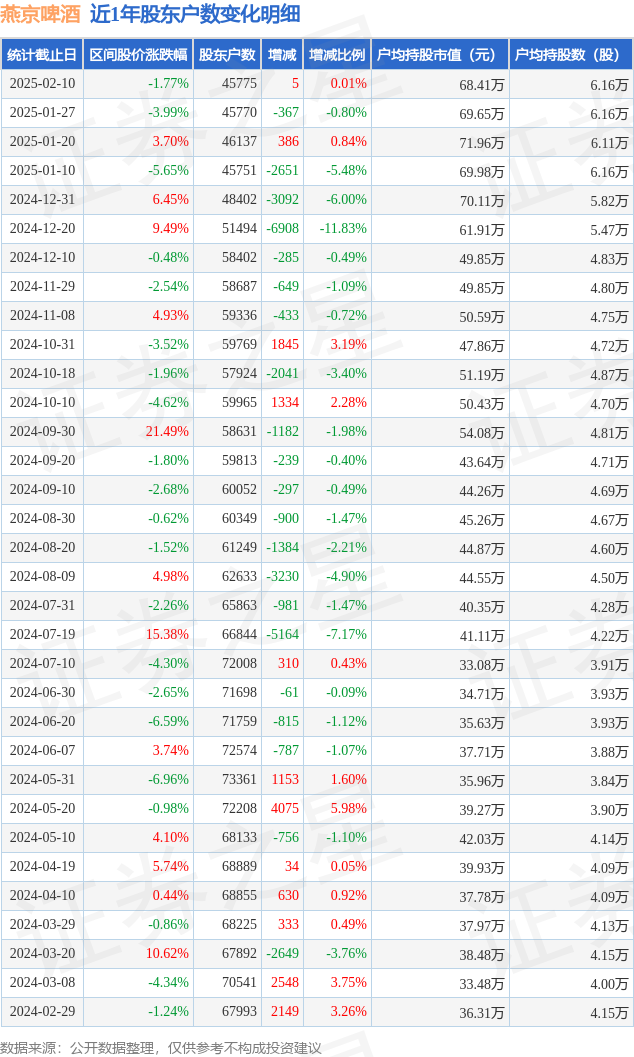Viewport: 634px width, 1057px height.
Task: Select the 2025-02-10 date cell
Action: 42,84
